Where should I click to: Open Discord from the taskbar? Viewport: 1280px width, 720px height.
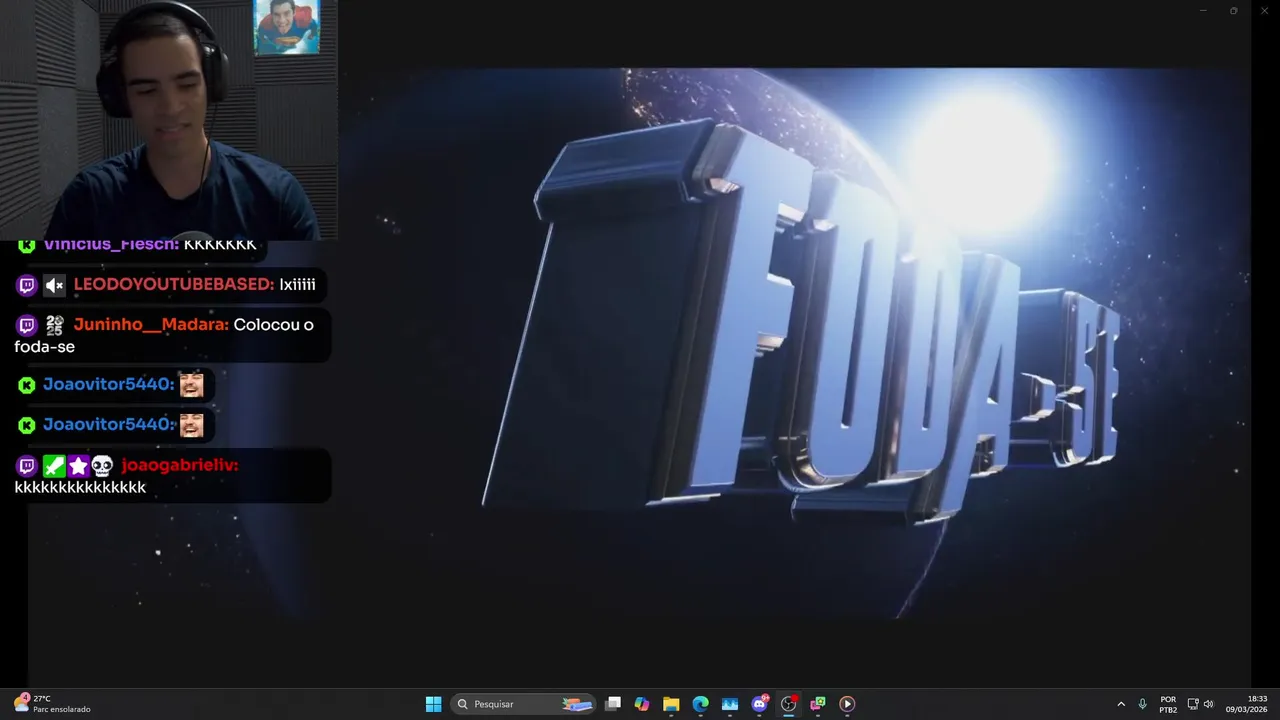[759, 704]
